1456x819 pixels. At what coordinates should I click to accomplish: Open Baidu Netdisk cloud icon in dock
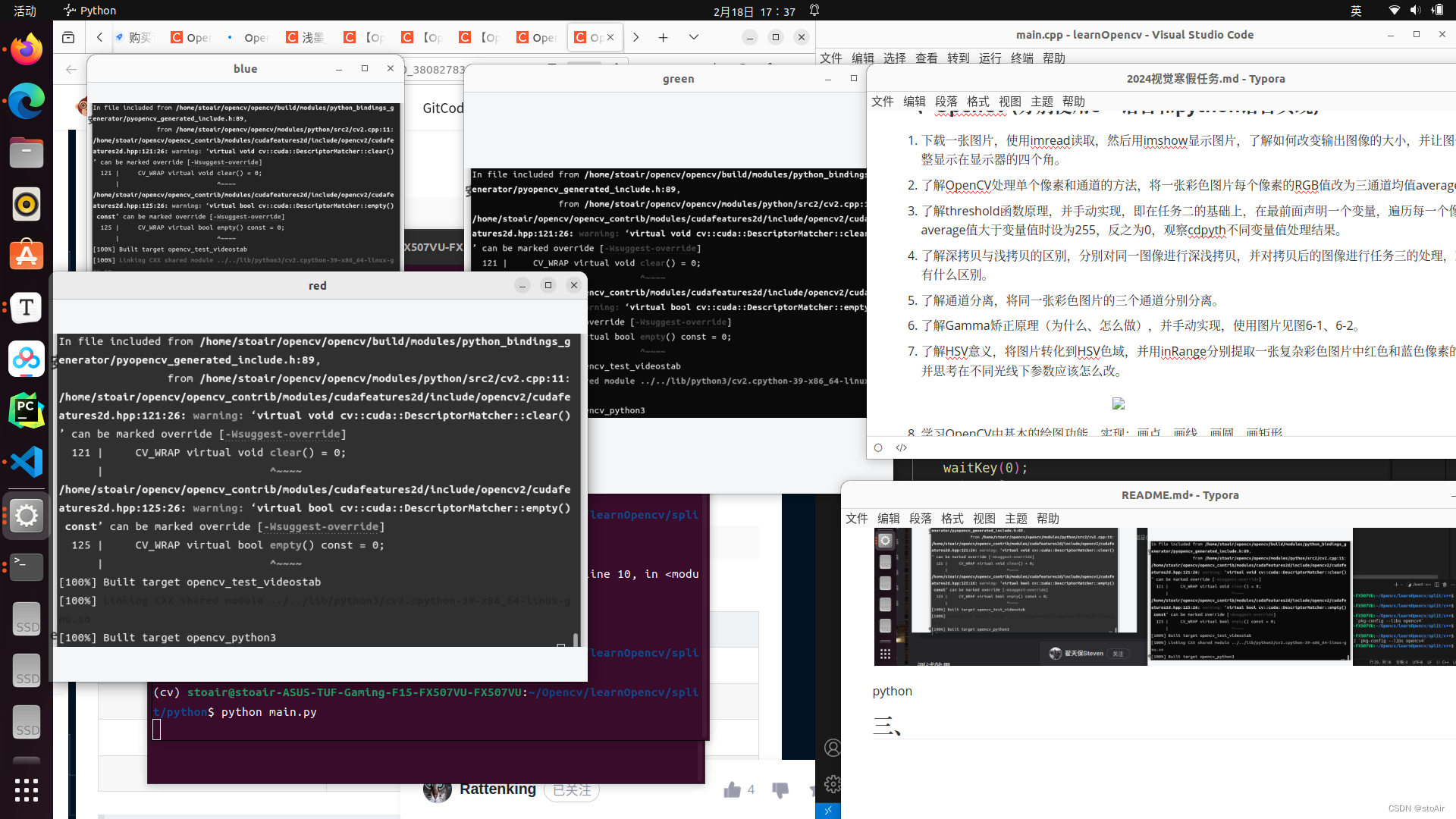click(27, 359)
